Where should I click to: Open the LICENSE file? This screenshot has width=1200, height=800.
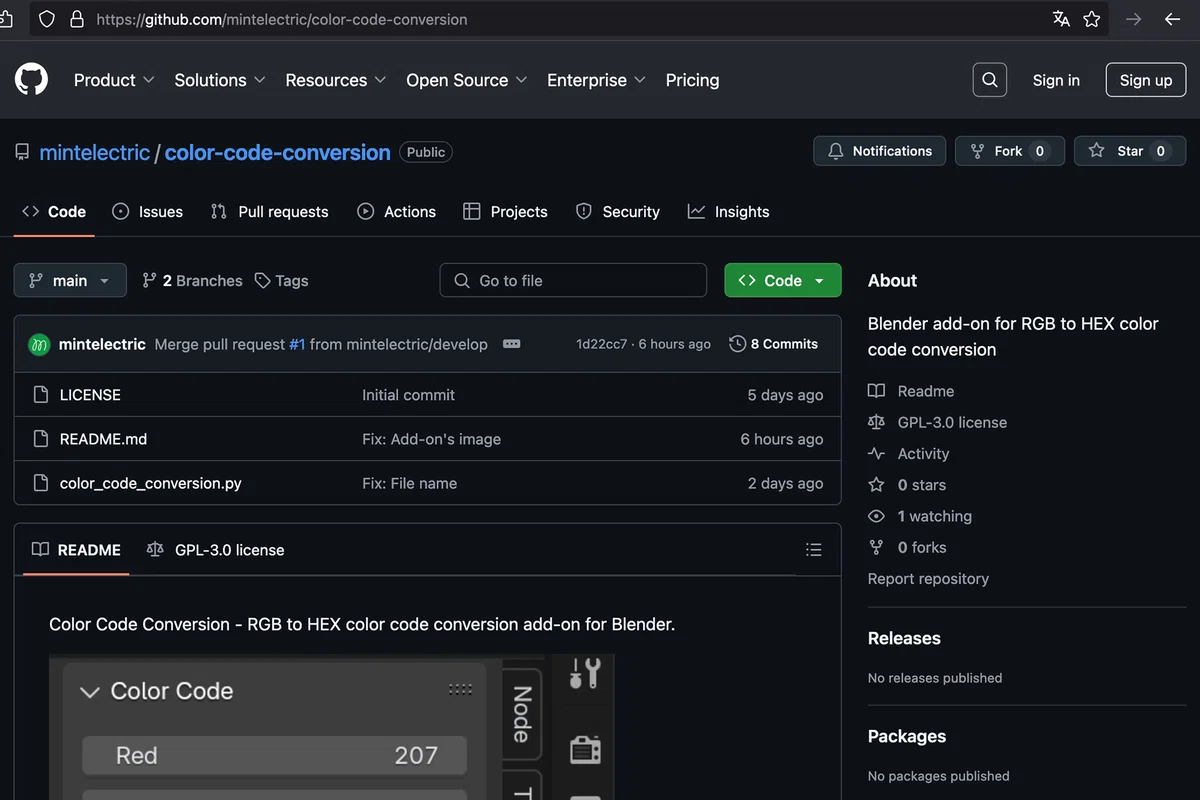(x=90, y=395)
